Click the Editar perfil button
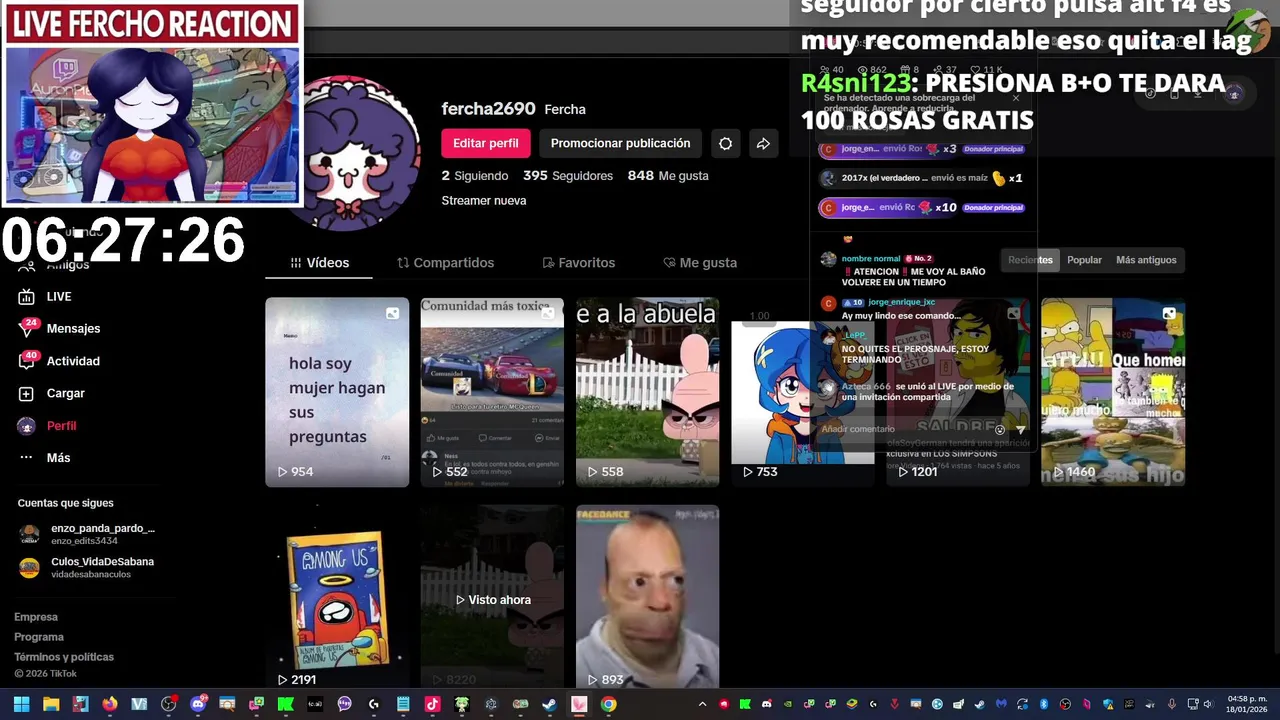The height and width of the screenshot is (720, 1280). click(485, 143)
